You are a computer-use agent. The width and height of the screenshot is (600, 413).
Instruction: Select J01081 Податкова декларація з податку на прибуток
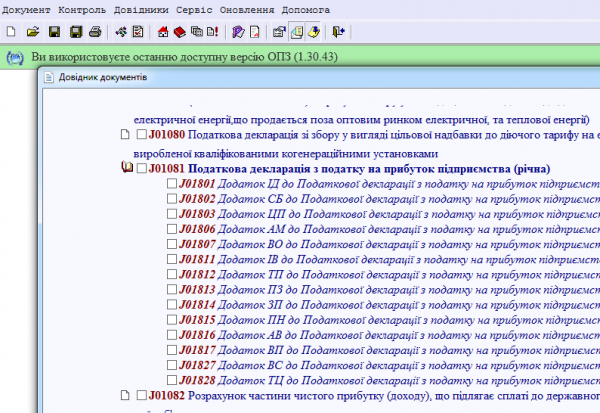point(349,169)
